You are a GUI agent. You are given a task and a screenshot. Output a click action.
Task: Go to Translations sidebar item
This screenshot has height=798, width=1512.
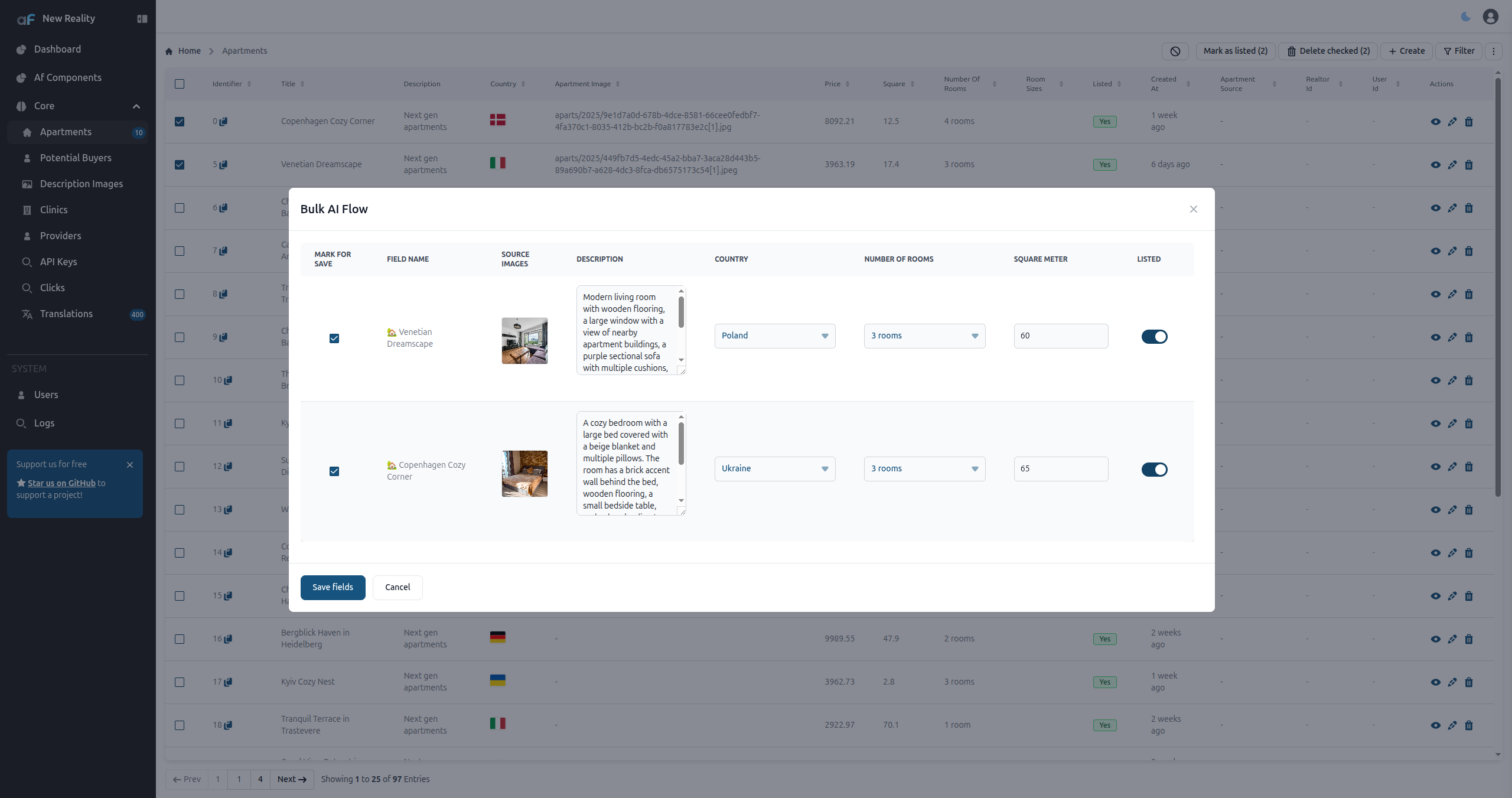[x=66, y=314]
